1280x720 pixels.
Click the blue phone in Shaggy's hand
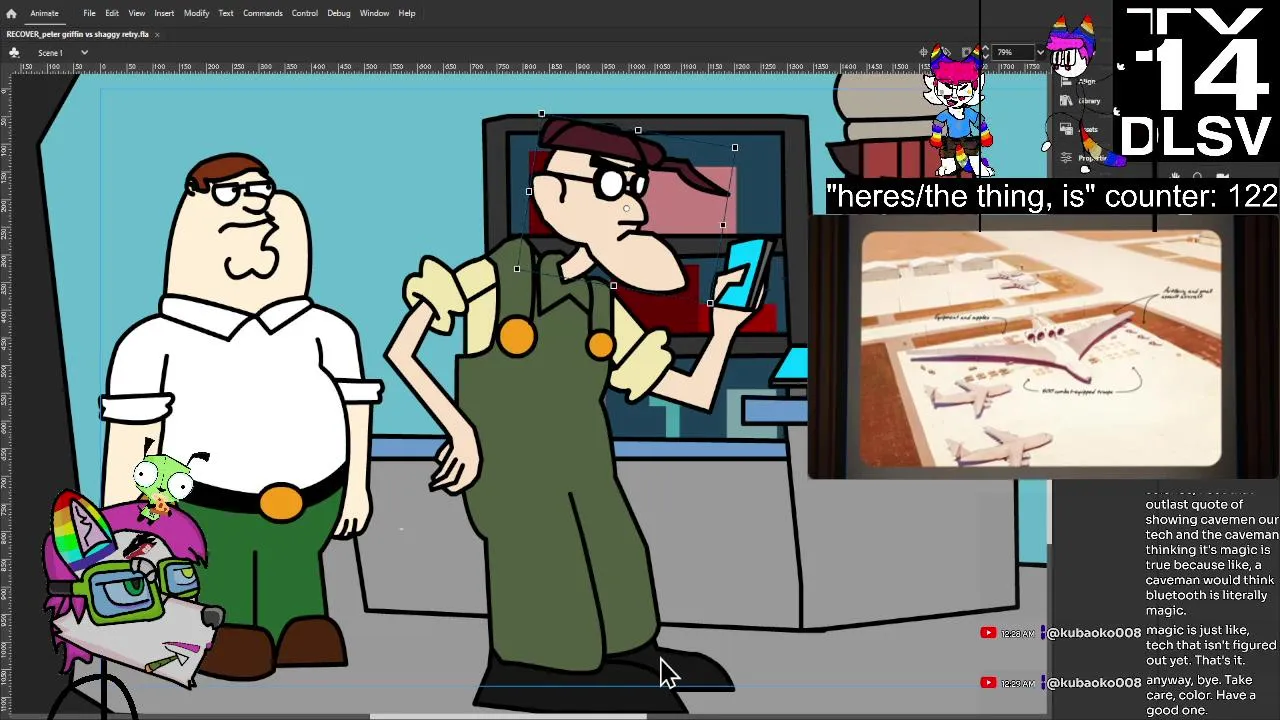point(745,273)
